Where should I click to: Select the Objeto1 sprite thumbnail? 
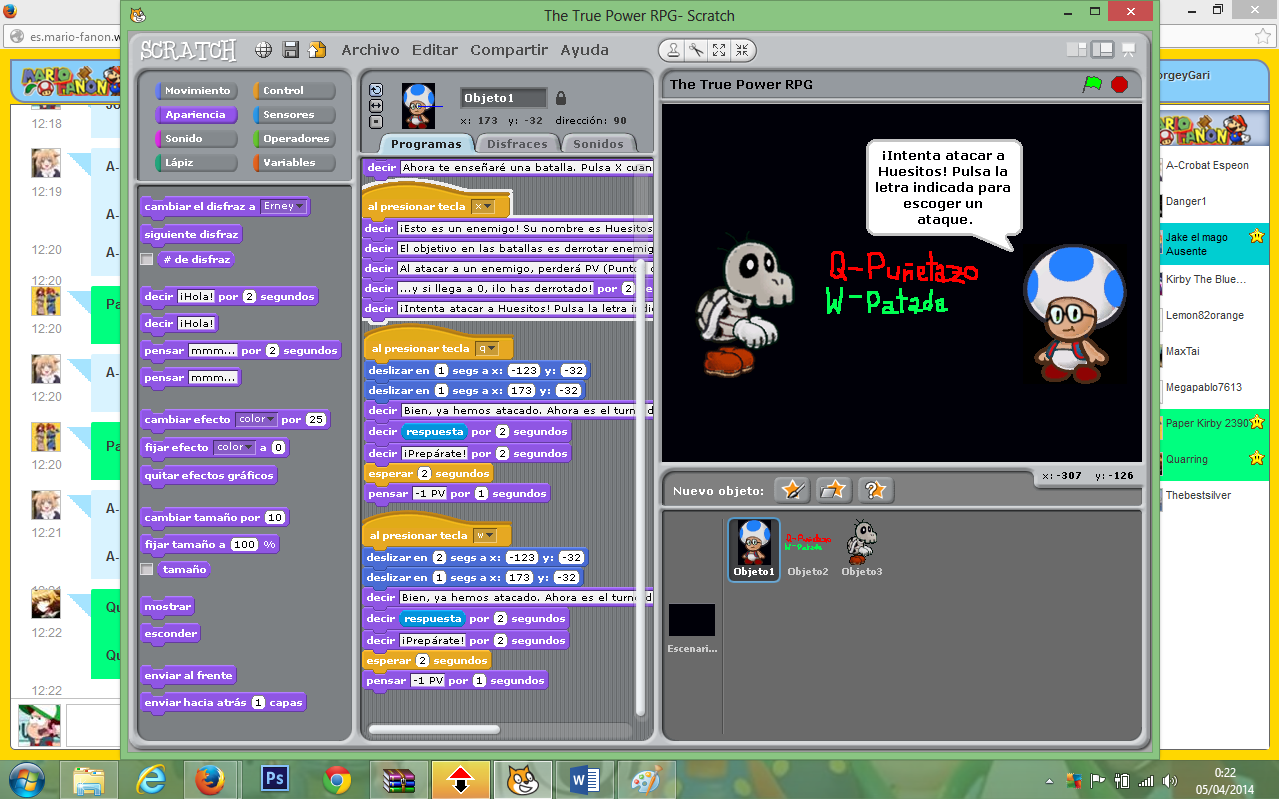tap(754, 549)
